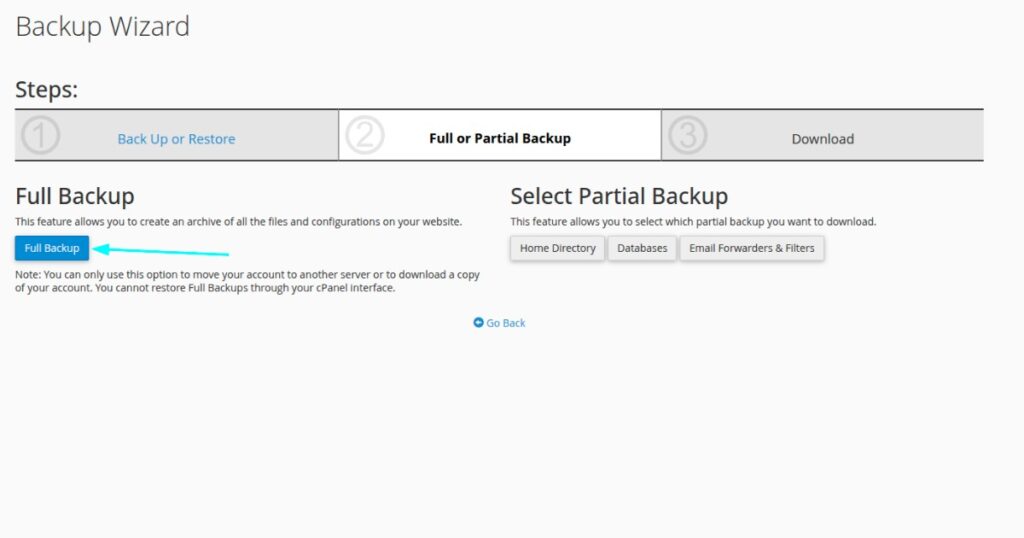Click the note about restoring Full Backups
The height and width of the screenshot is (538, 1024).
click(246, 281)
